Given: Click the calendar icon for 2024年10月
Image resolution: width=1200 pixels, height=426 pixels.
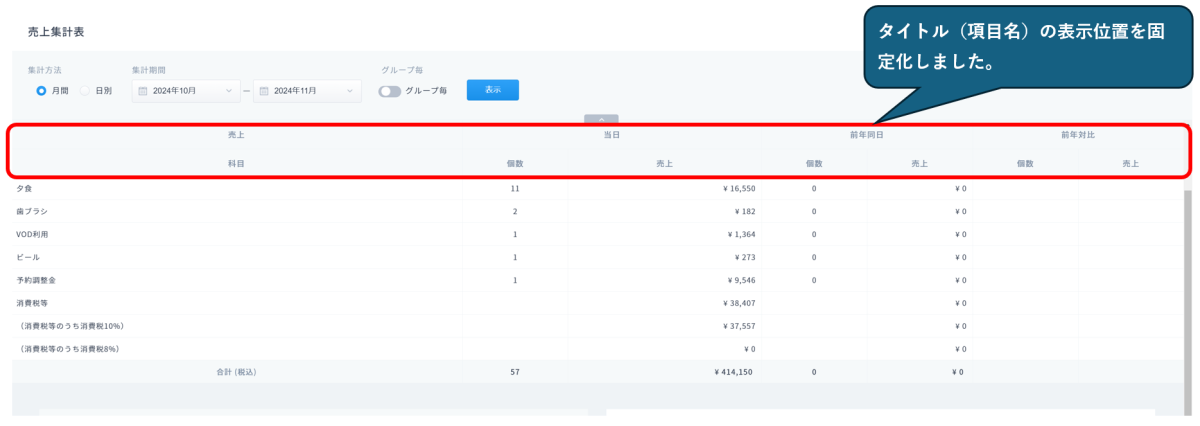Looking at the screenshot, I should pos(142,91).
